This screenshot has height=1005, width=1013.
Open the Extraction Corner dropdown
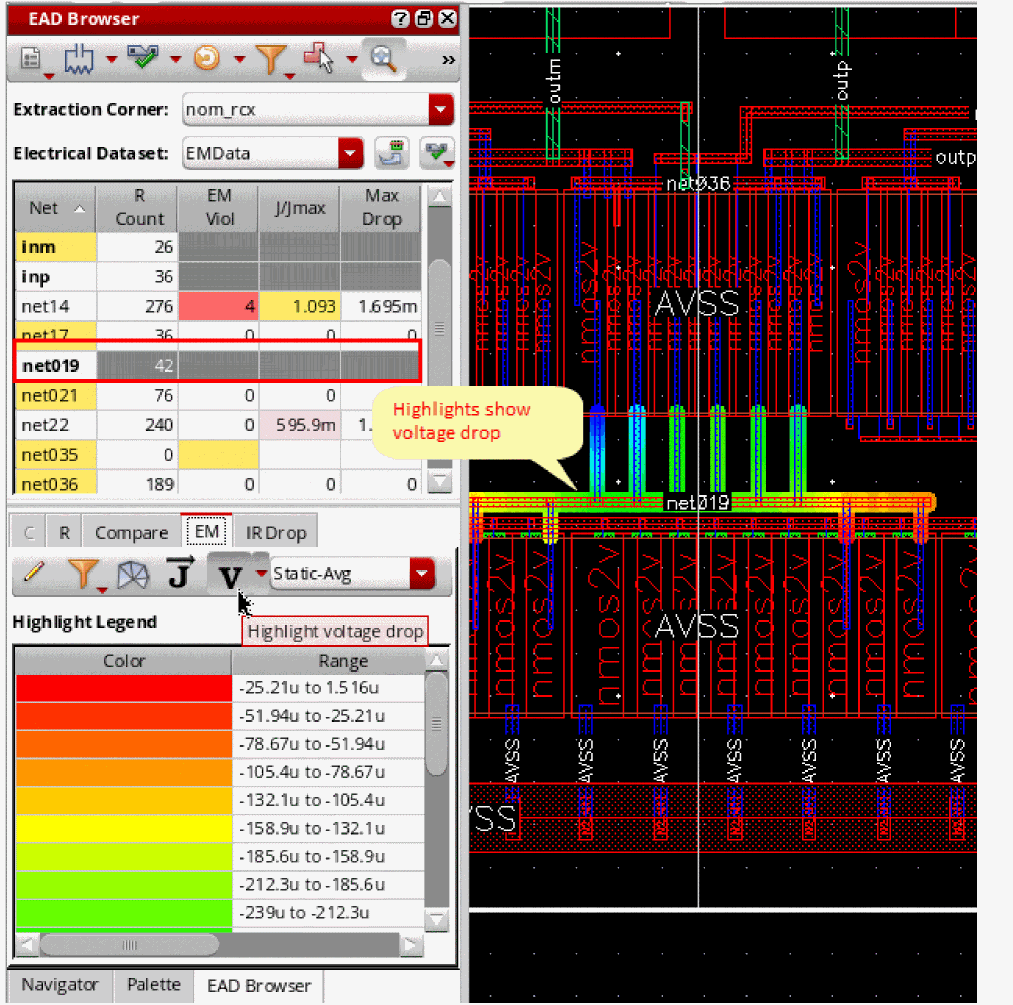(x=440, y=109)
